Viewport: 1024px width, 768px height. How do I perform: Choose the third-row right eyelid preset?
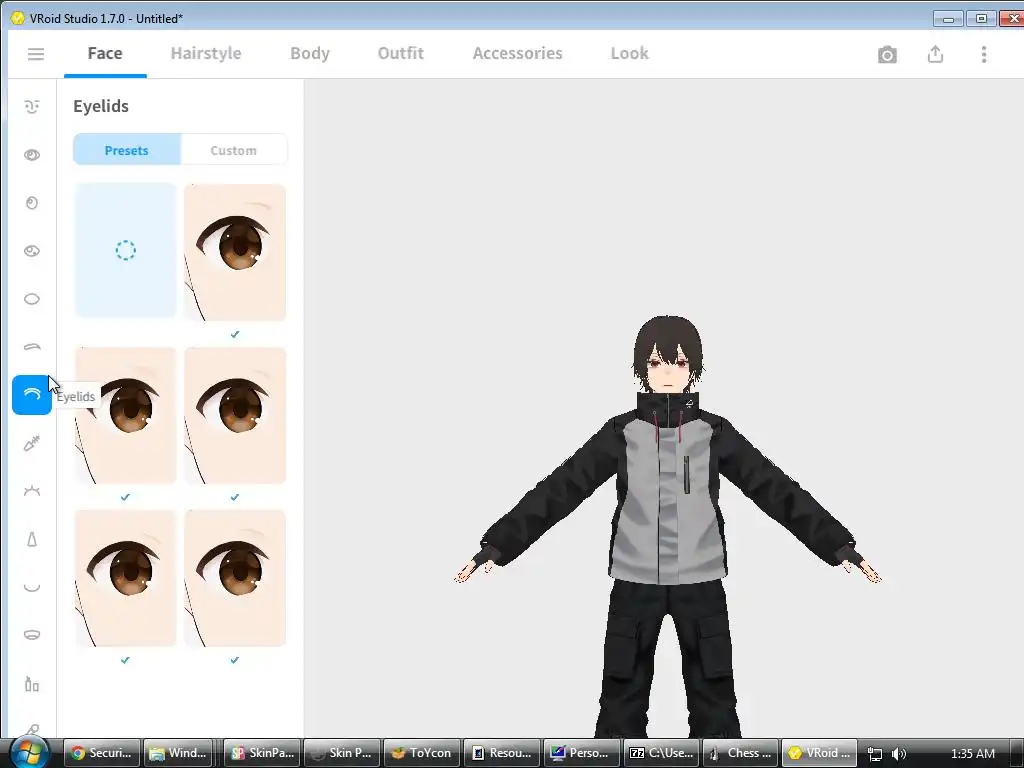[x=235, y=579]
